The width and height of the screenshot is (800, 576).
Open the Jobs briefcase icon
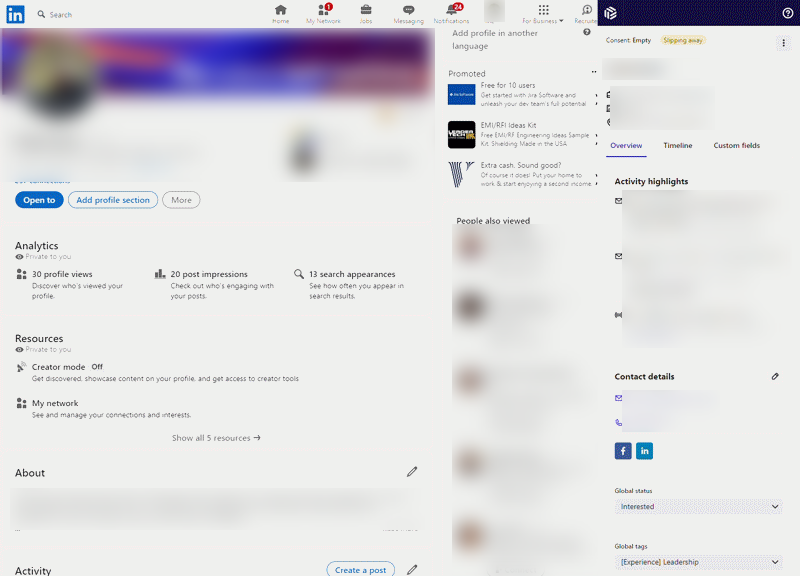pyautogui.click(x=366, y=10)
